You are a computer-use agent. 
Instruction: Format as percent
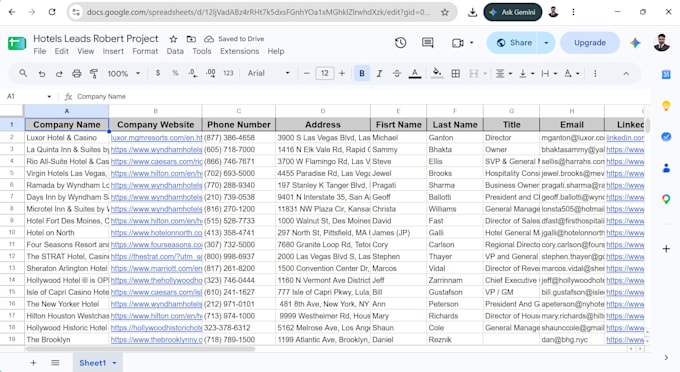(175, 73)
